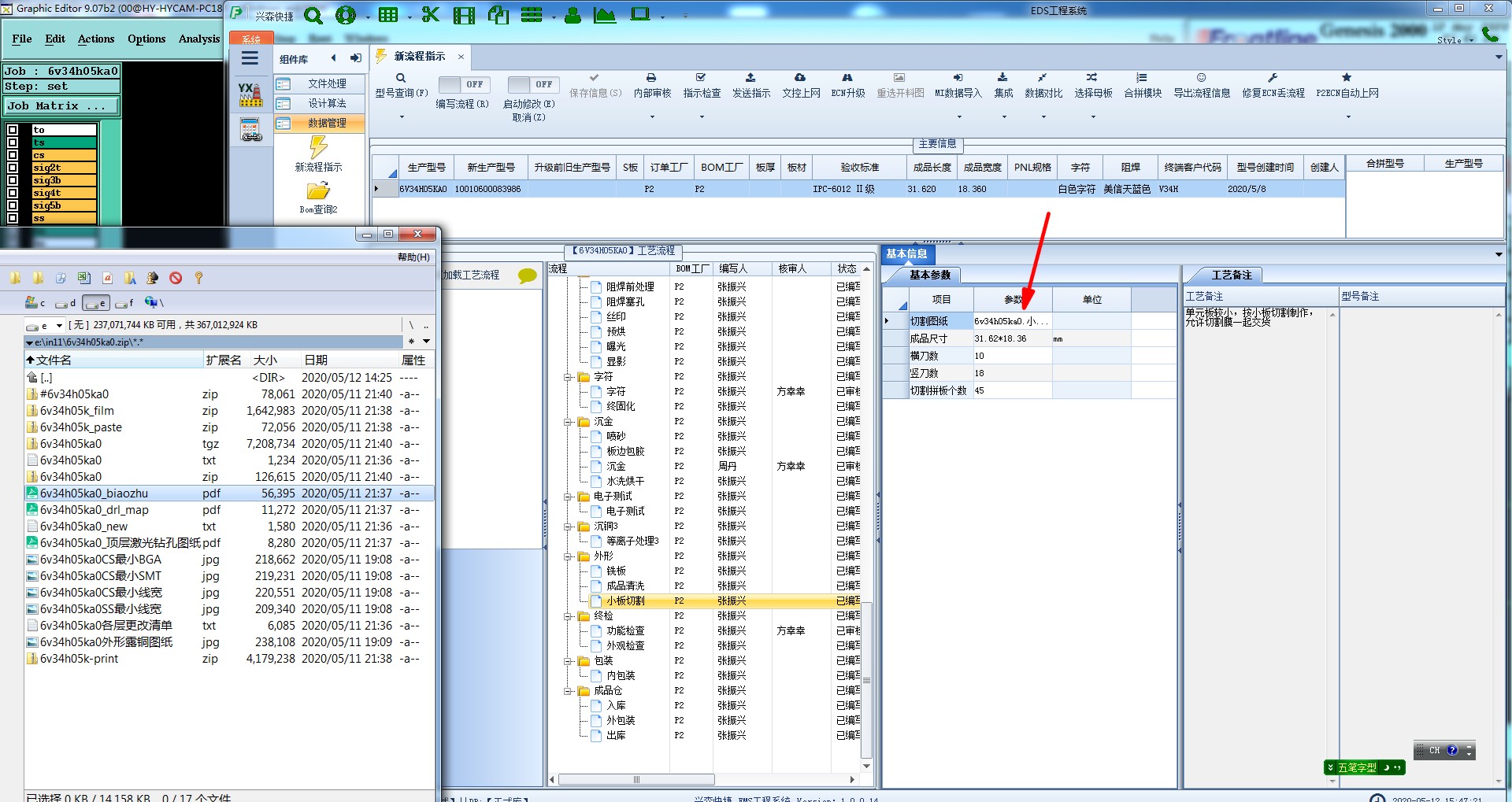Screen dimensions: 1512x802
Task: Click 修复ECN丢流程 wrench icon
Action: tap(1273, 78)
